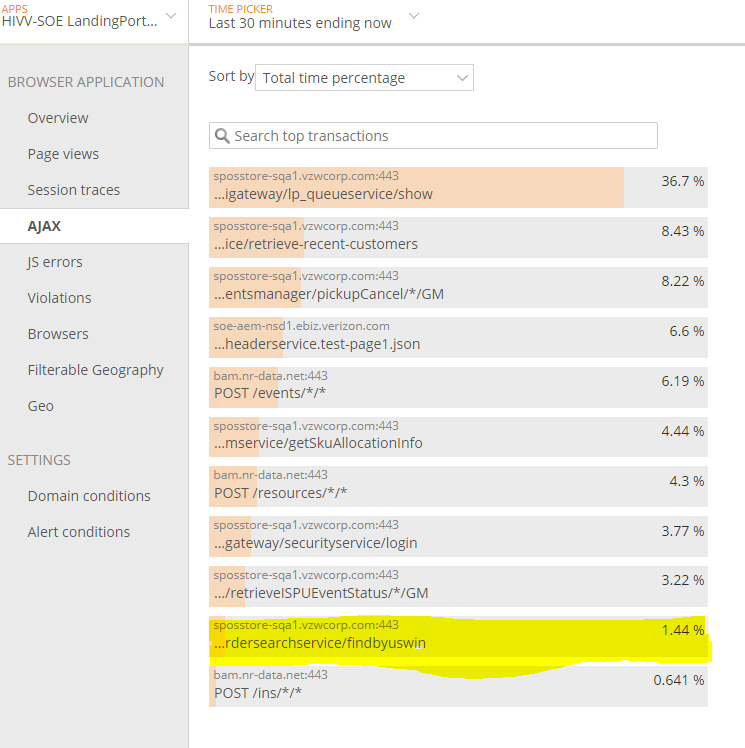Open Alert conditions settings
This screenshot has width=745, height=748.
click(79, 532)
